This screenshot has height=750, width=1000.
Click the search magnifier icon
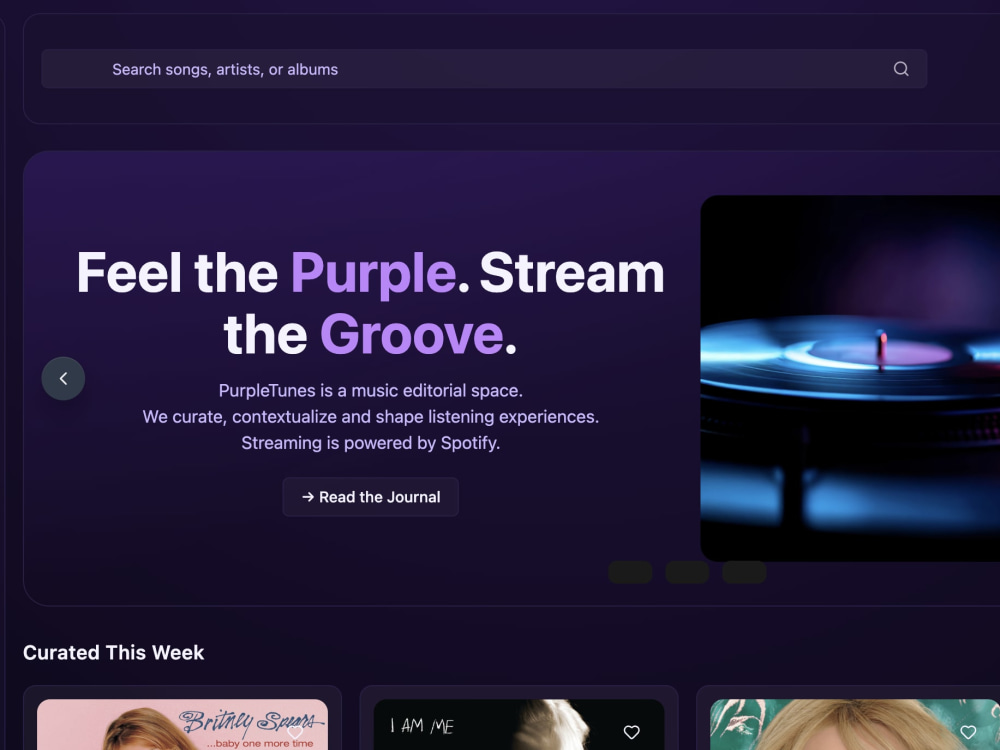coord(901,69)
